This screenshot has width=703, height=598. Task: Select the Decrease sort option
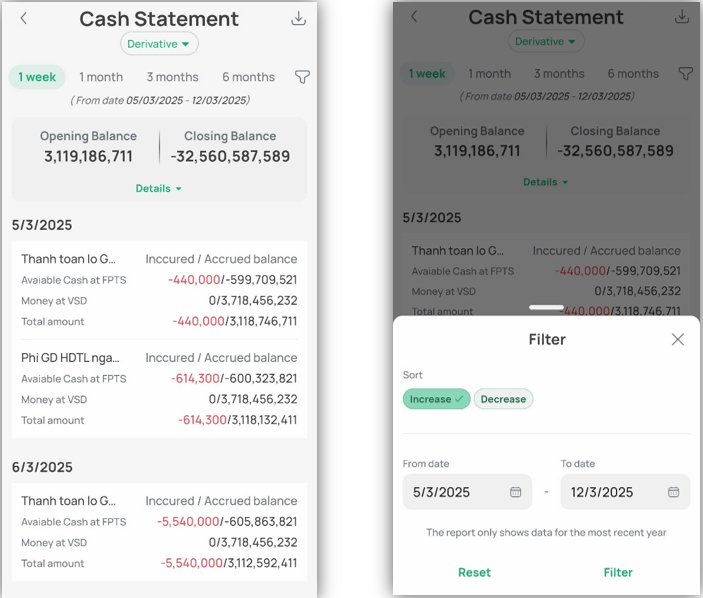(x=503, y=399)
